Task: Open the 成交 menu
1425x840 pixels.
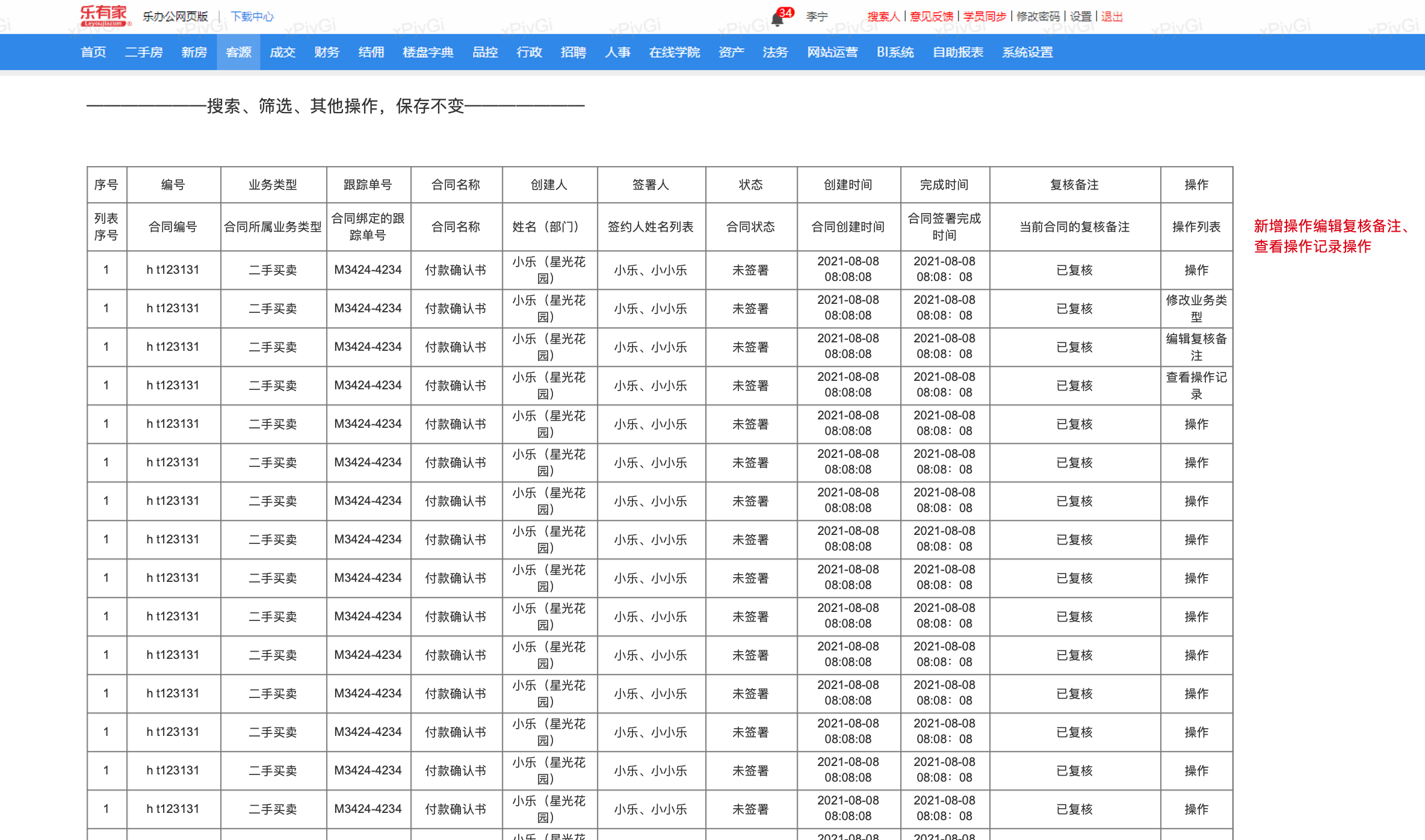Action: [282, 52]
